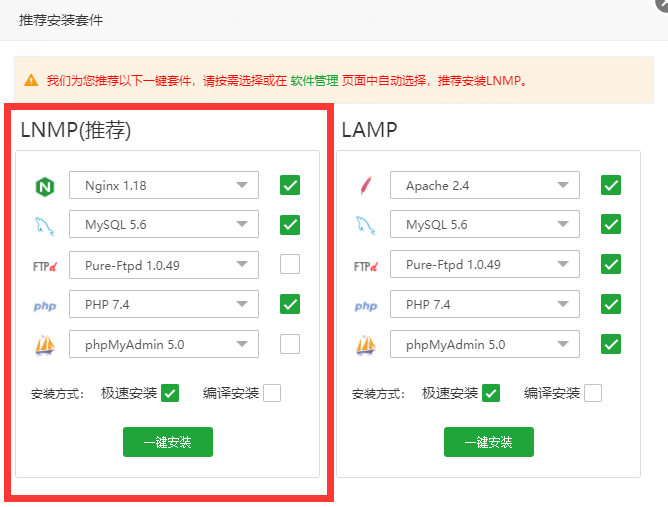
Task: Click 安装方式 label in LNMP panel
Action: pyautogui.click(x=57, y=394)
